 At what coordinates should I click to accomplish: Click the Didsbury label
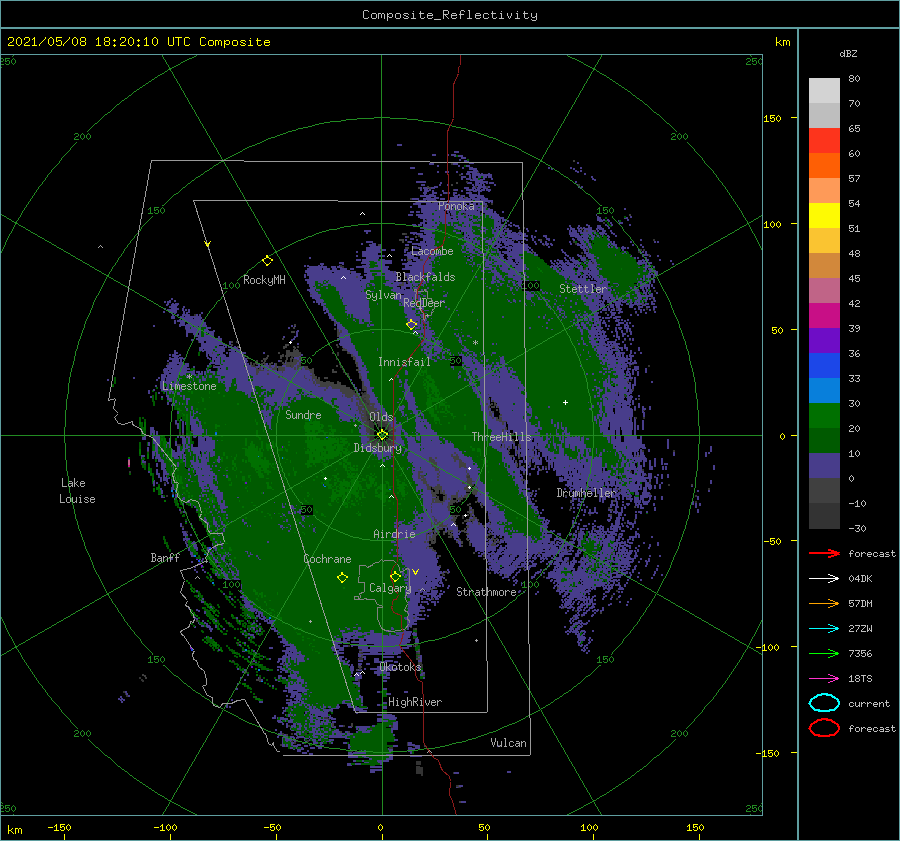click(x=378, y=448)
